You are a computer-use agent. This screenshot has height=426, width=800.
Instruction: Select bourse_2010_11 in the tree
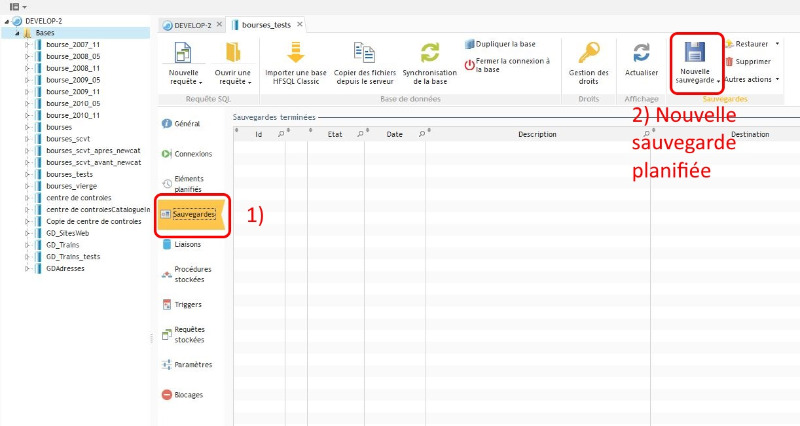pyautogui.click(x=73, y=115)
